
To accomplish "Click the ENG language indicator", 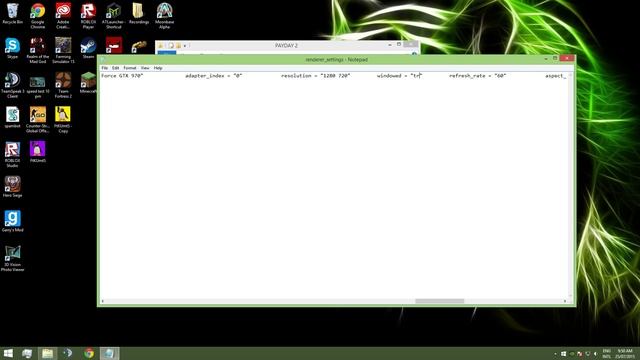I will click(x=607, y=353).
